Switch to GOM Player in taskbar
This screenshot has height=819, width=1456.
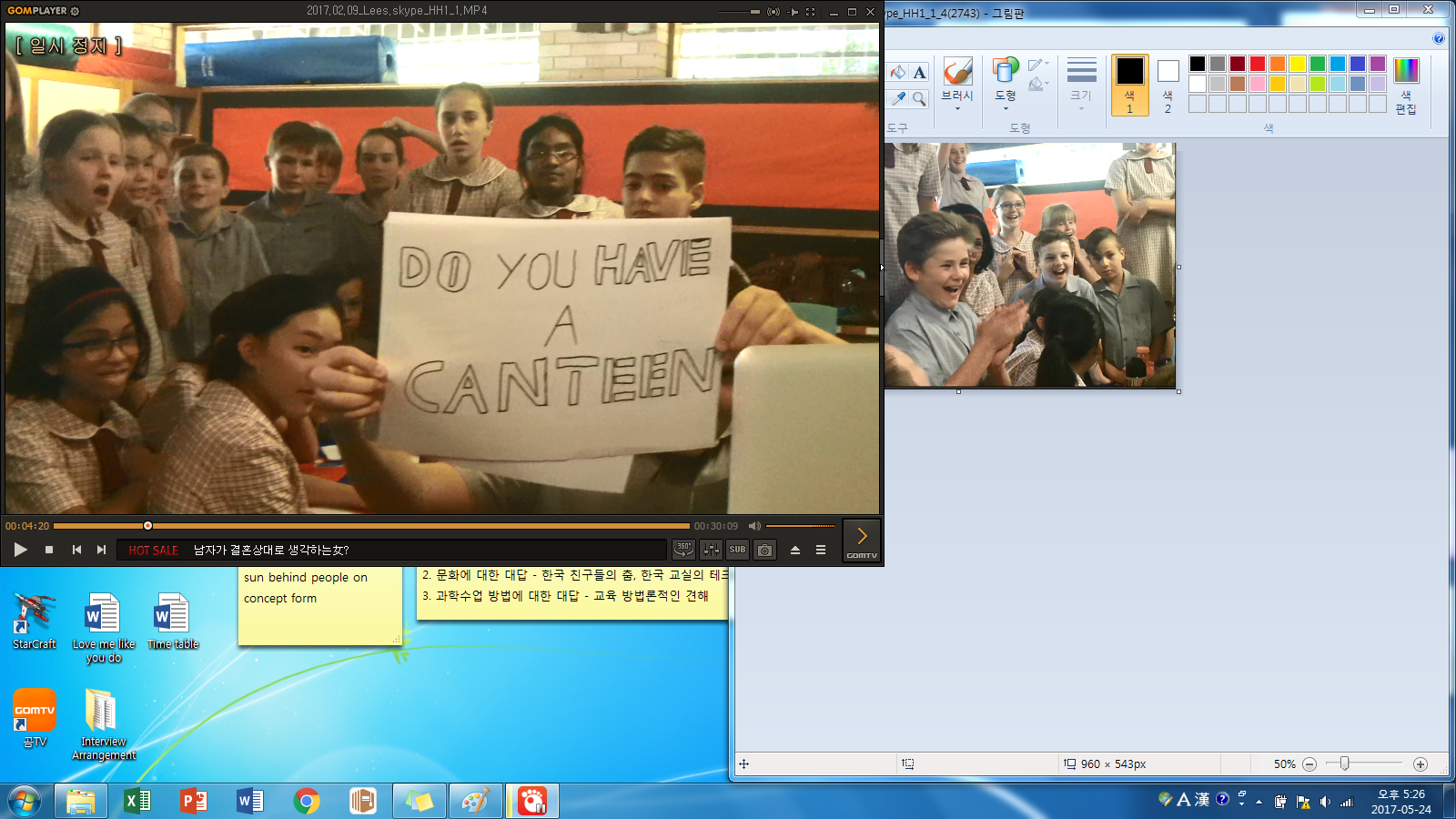pos(532,802)
